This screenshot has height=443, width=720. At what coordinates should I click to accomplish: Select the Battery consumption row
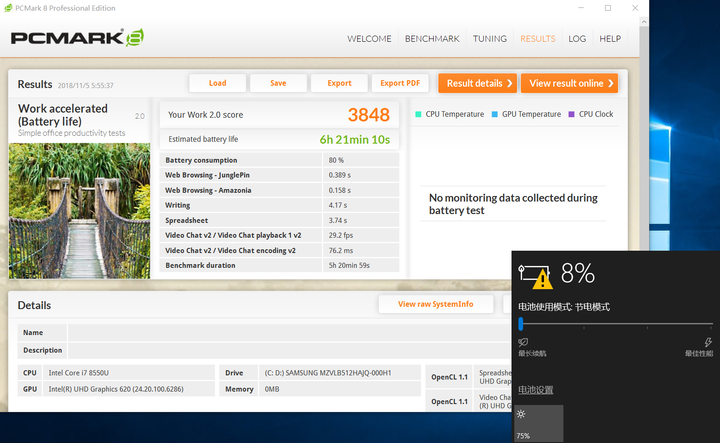click(x=279, y=160)
